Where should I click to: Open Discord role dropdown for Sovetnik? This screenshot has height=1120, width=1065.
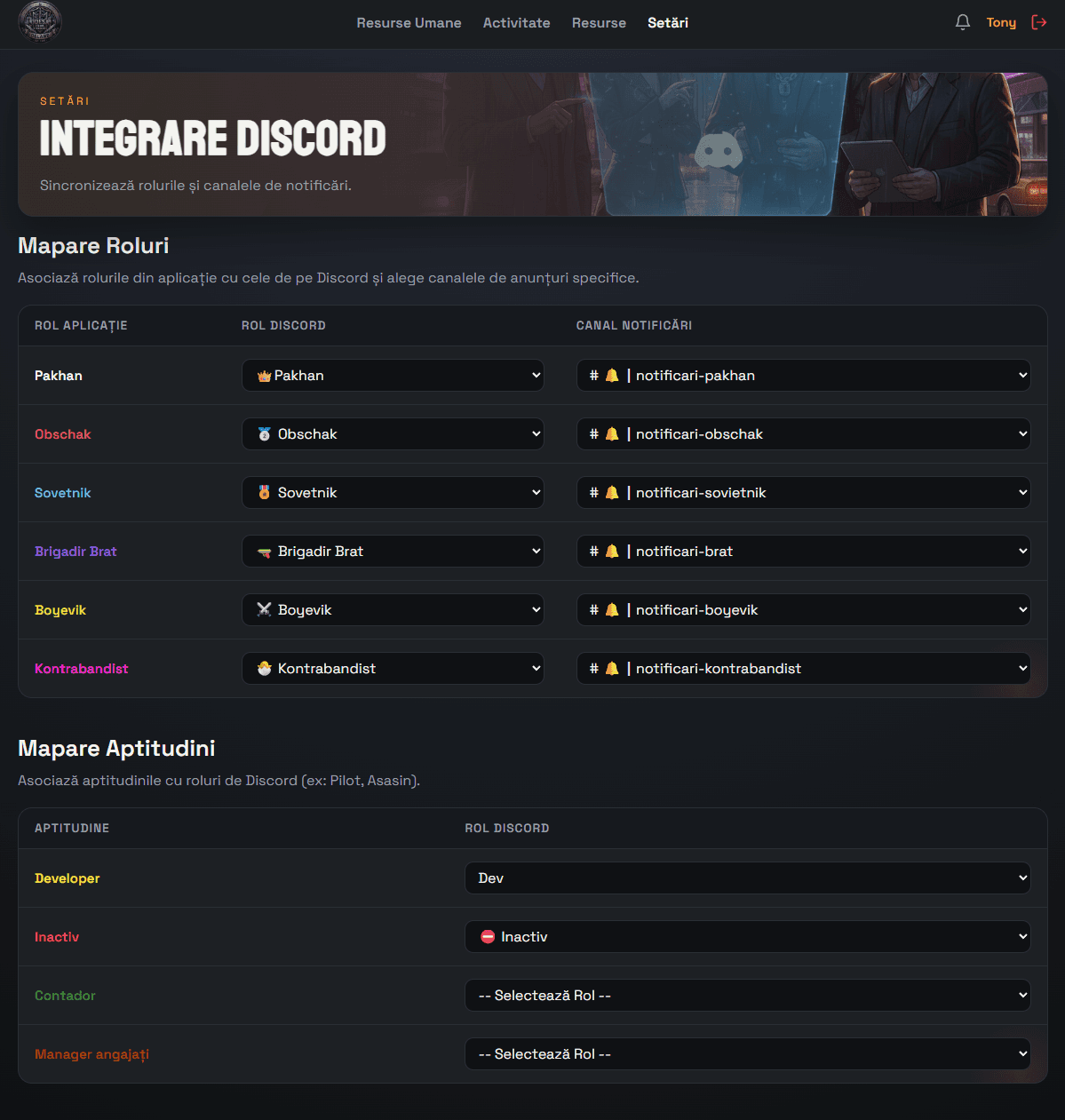coord(393,493)
